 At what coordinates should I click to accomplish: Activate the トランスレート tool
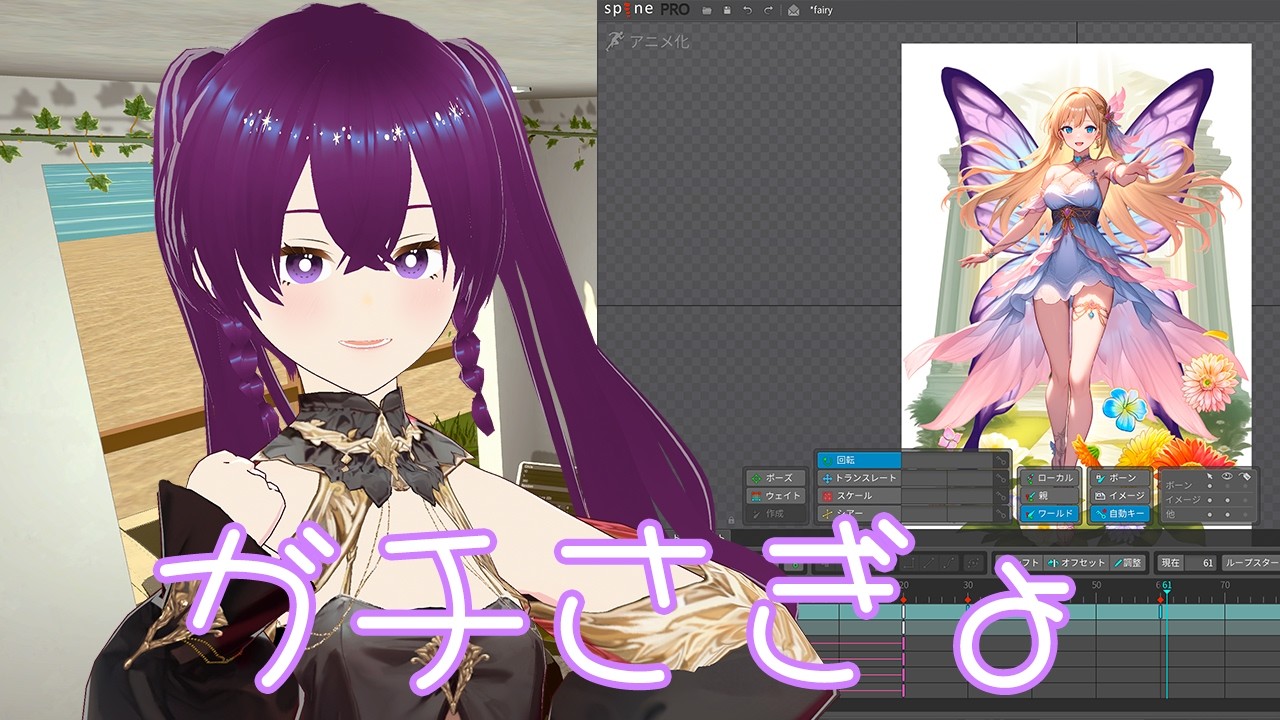(859, 478)
